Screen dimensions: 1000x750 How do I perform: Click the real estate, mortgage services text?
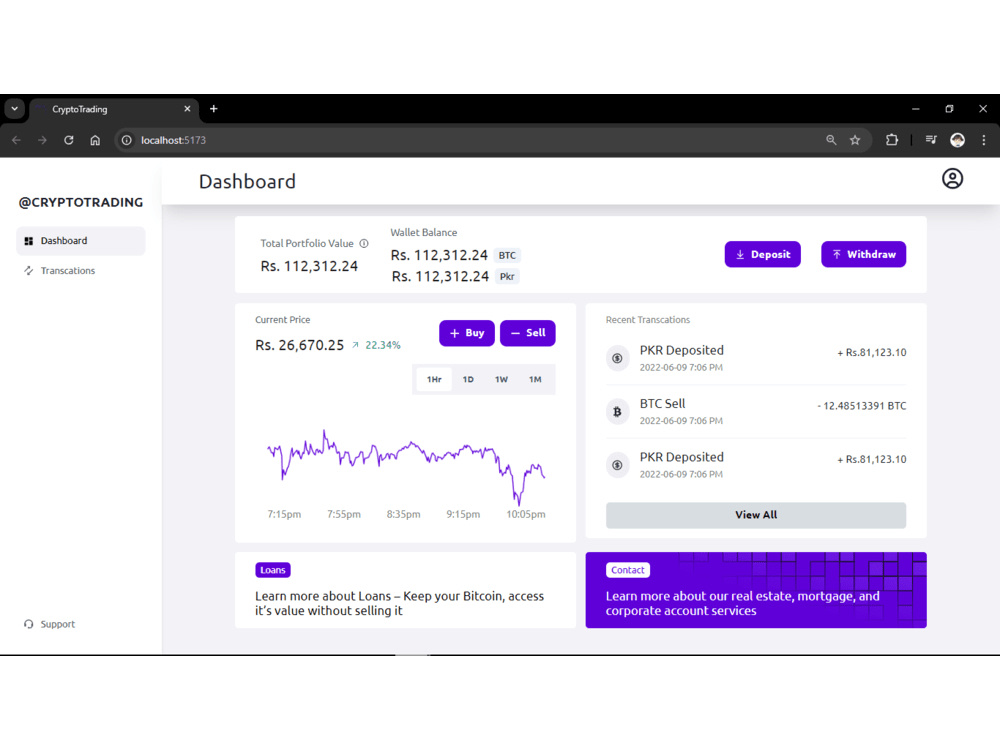[742, 603]
